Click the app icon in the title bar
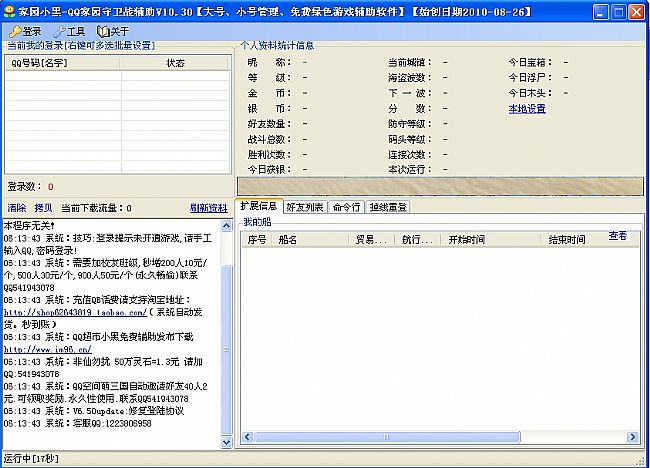The height and width of the screenshot is (468, 650). [x=9, y=12]
